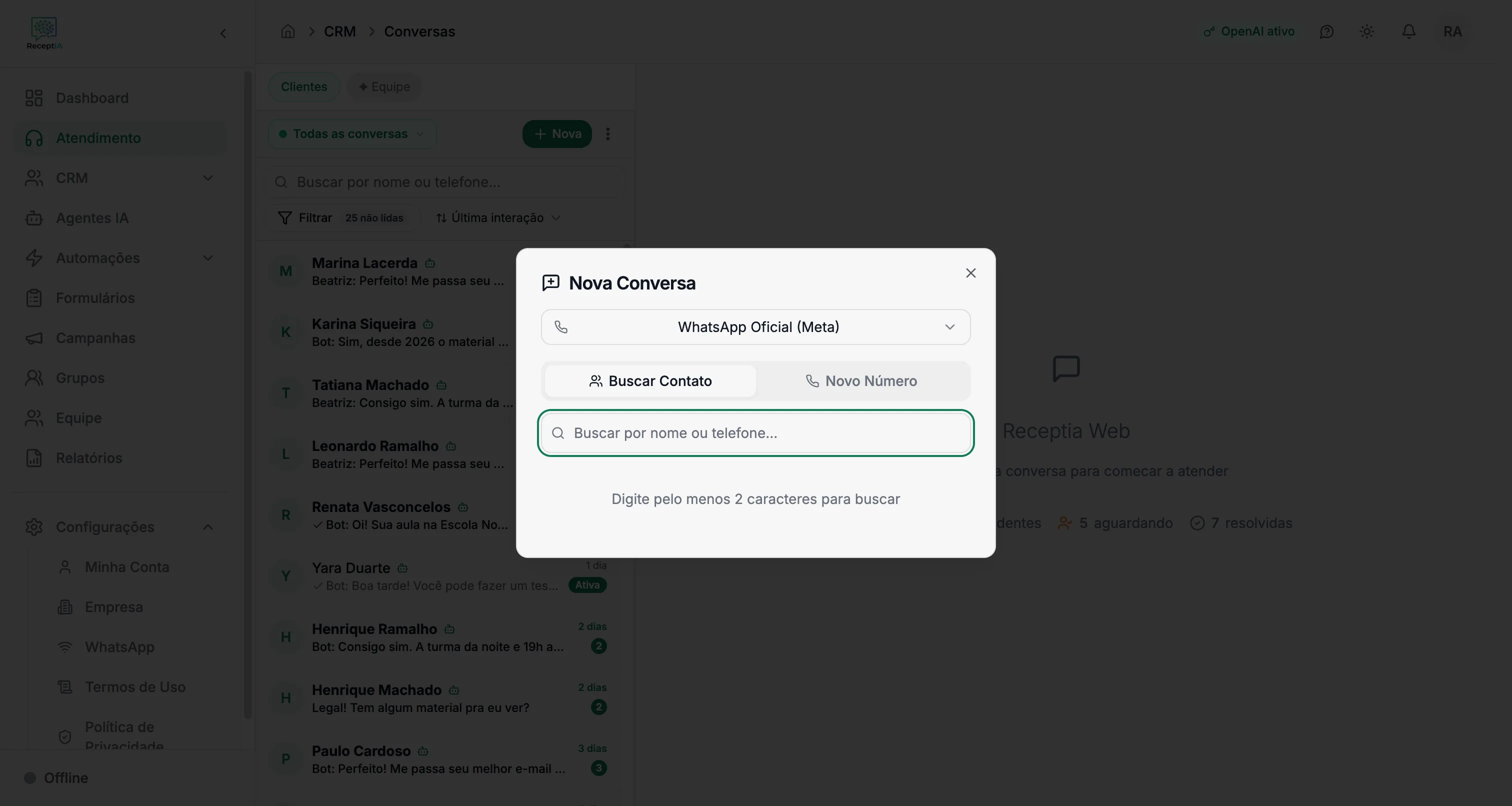Click the M avatar of Marina Lacerda
Image resolution: width=1512 pixels, height=806 pixels.
(286, 271)
